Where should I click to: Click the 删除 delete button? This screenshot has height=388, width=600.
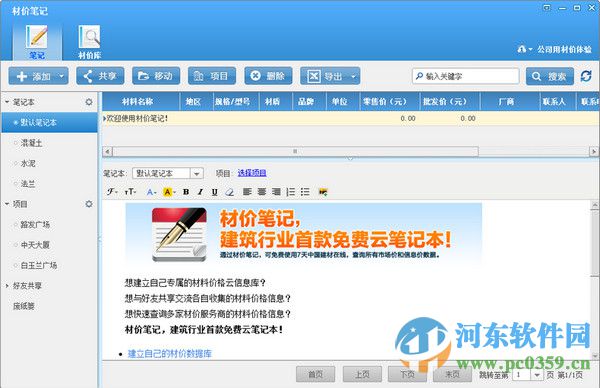268,76
